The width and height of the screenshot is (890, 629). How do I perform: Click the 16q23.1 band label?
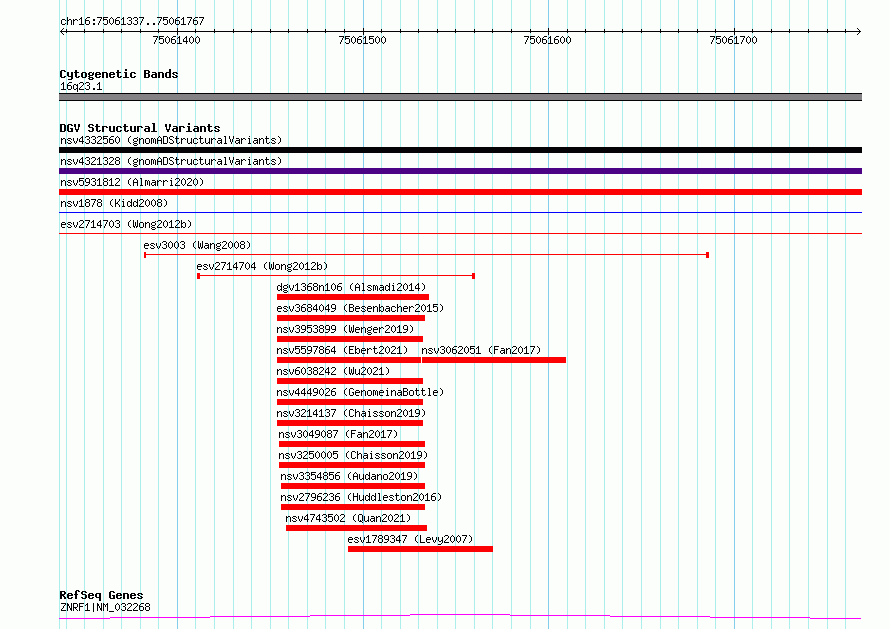(x=81, y=86)
